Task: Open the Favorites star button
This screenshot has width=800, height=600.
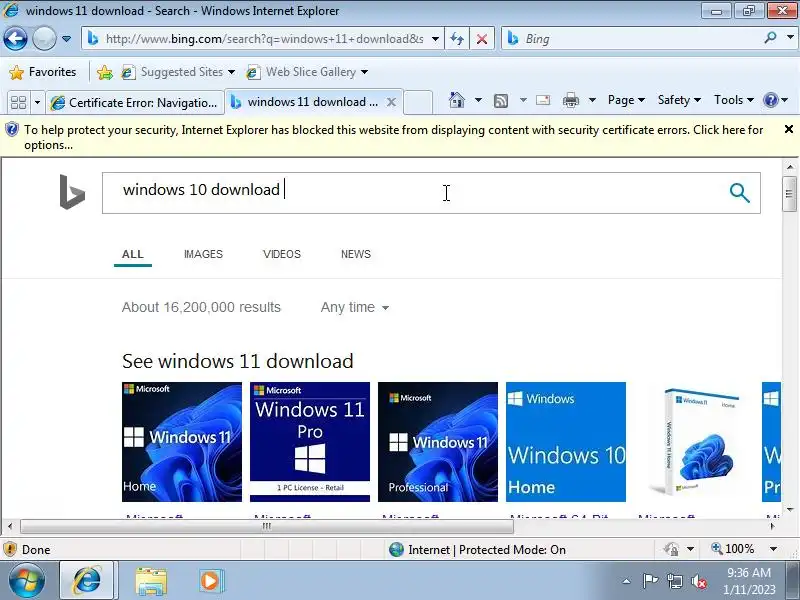Action: pyautogui.click(x=43, y=72)
